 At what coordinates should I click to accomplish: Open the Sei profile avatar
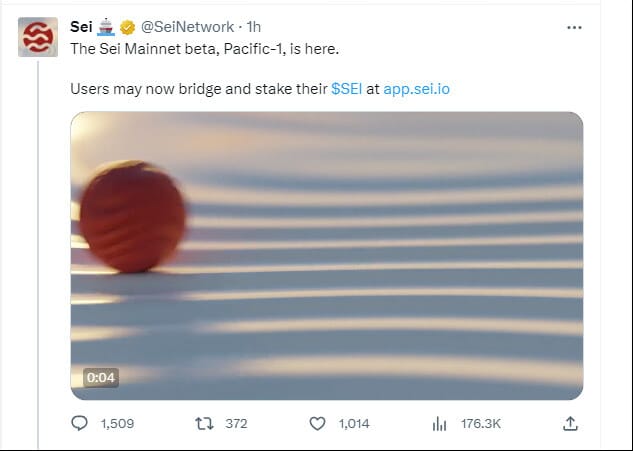pos(38,37)
